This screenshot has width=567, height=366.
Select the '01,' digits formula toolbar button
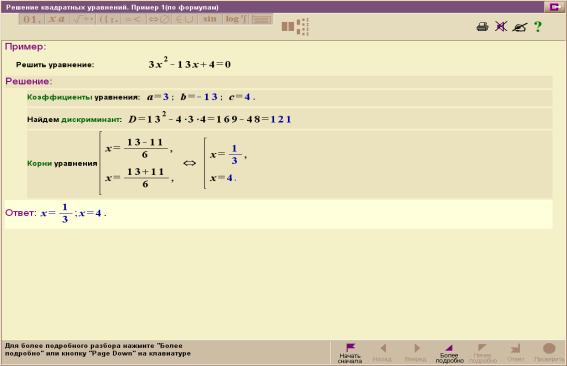click(x=32, y=20)
